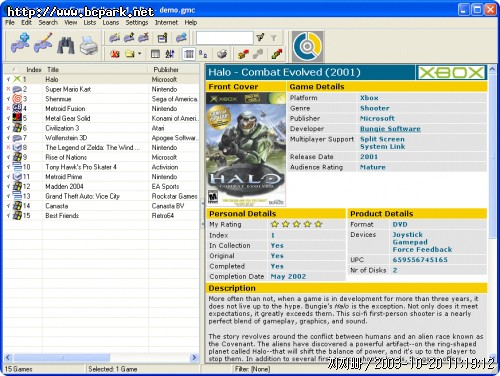Viewport: 500px width, 376px height.
Task: Click the small remove game toolbar icon
Action: [143, 38]
